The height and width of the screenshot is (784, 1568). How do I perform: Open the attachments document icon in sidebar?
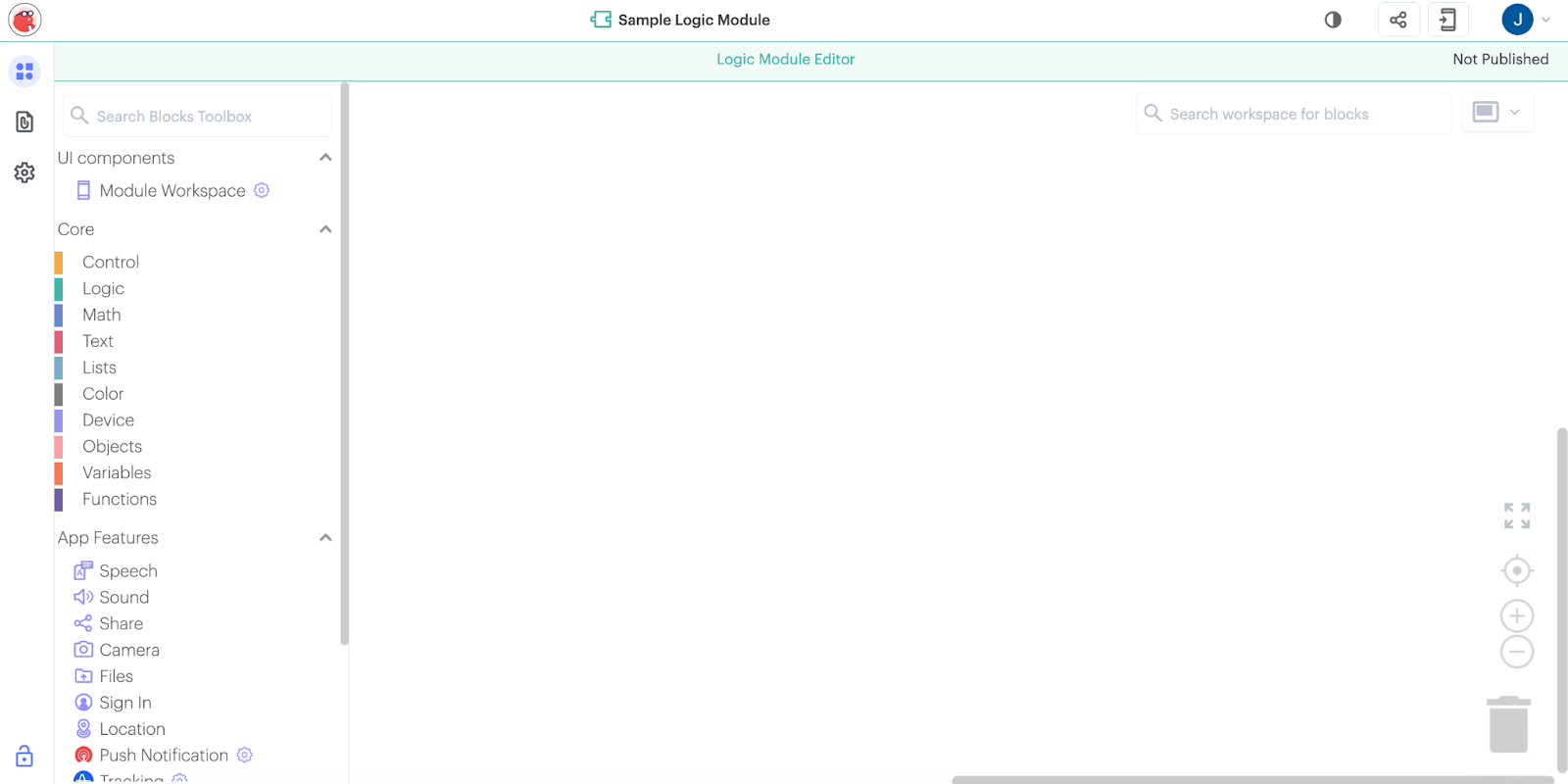[24, 122]
